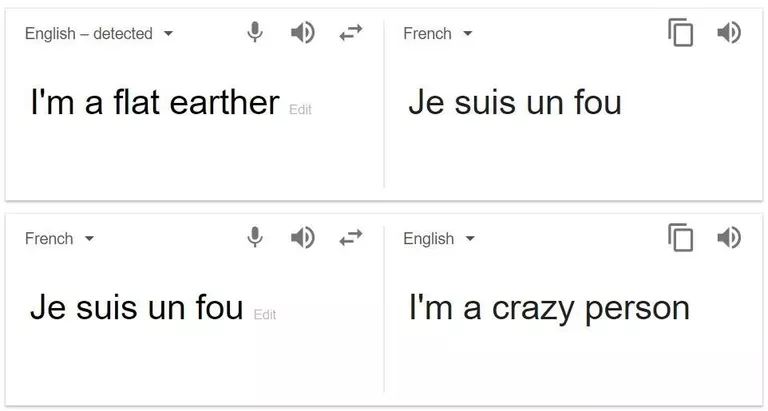768x411 pixels.
Task: Select the 'I'm a crazy person' translated text
Action: click(x=549, y=308)
